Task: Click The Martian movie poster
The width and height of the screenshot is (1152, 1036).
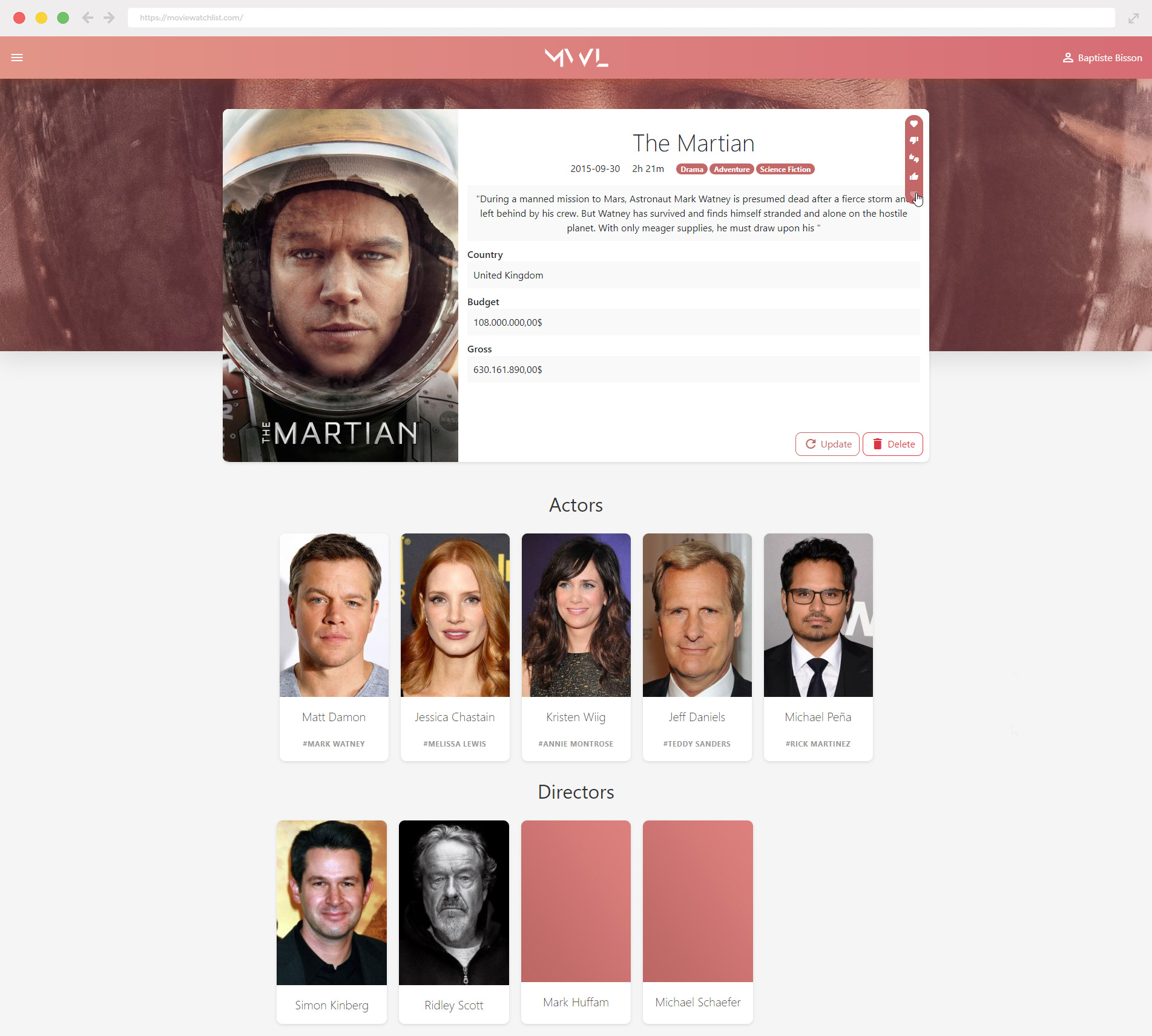Action: coord(340,285)
